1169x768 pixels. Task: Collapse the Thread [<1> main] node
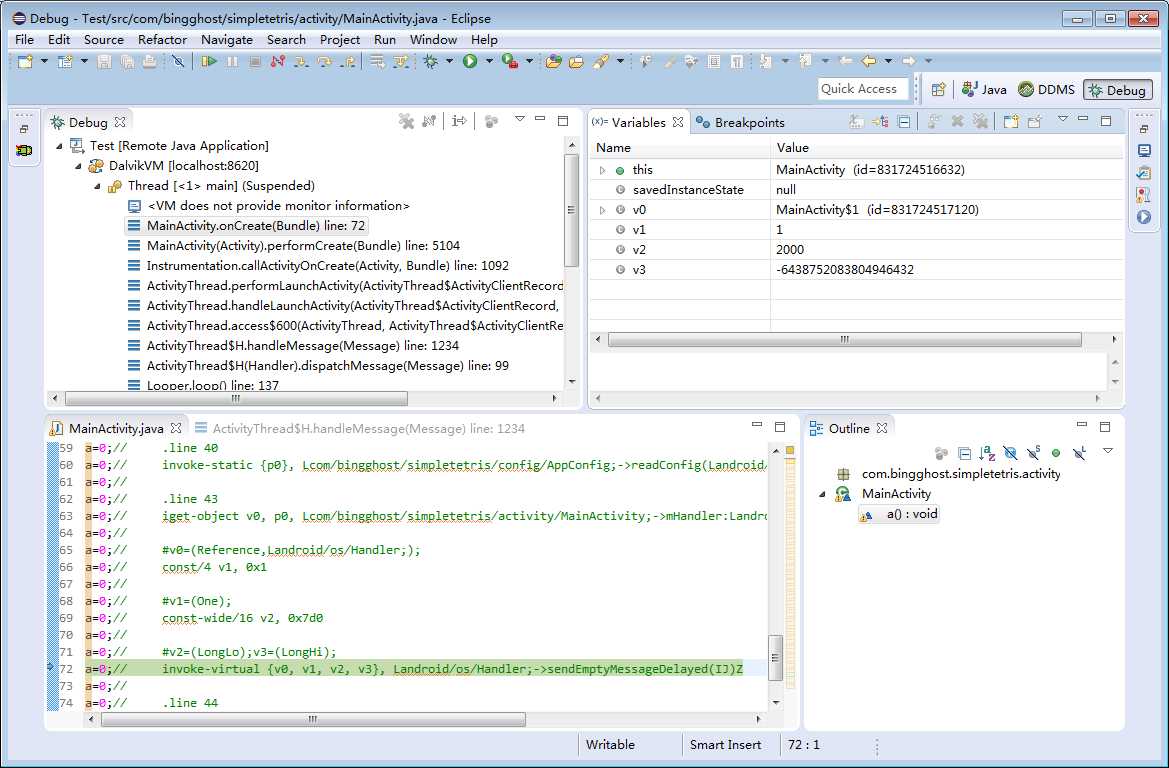click(98, 186)
